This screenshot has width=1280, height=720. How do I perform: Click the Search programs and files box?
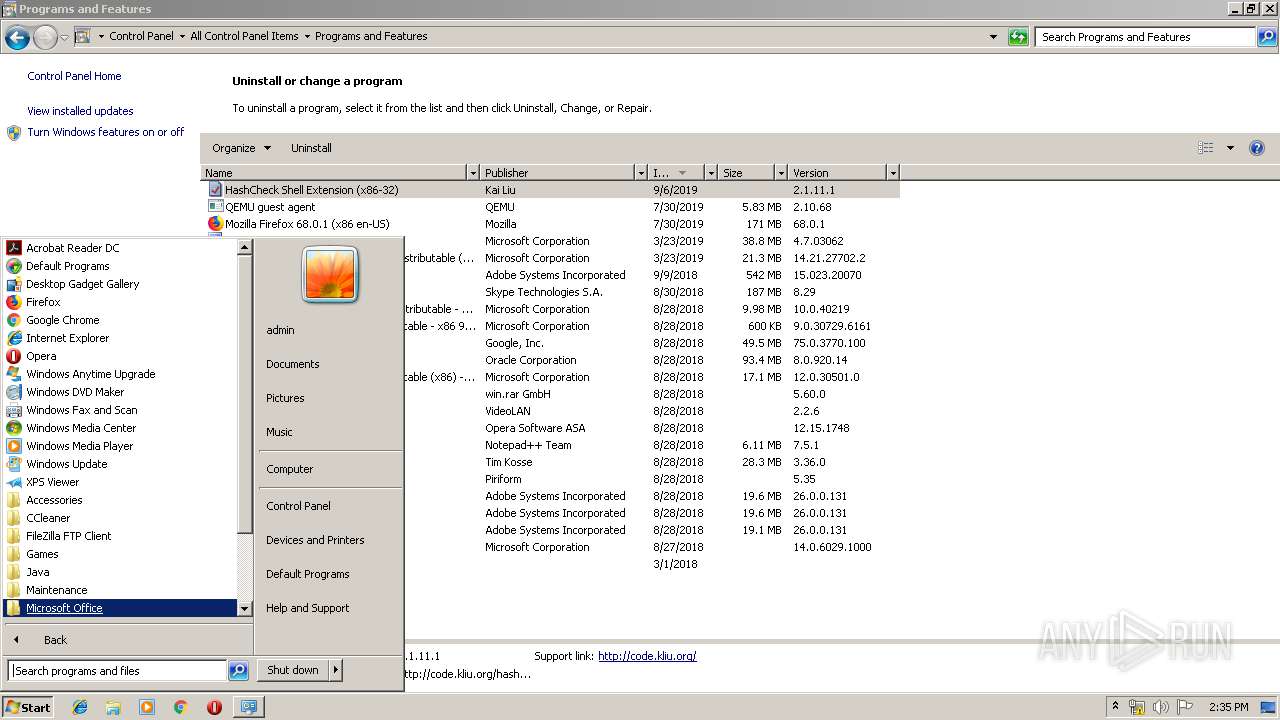[117, 671]
